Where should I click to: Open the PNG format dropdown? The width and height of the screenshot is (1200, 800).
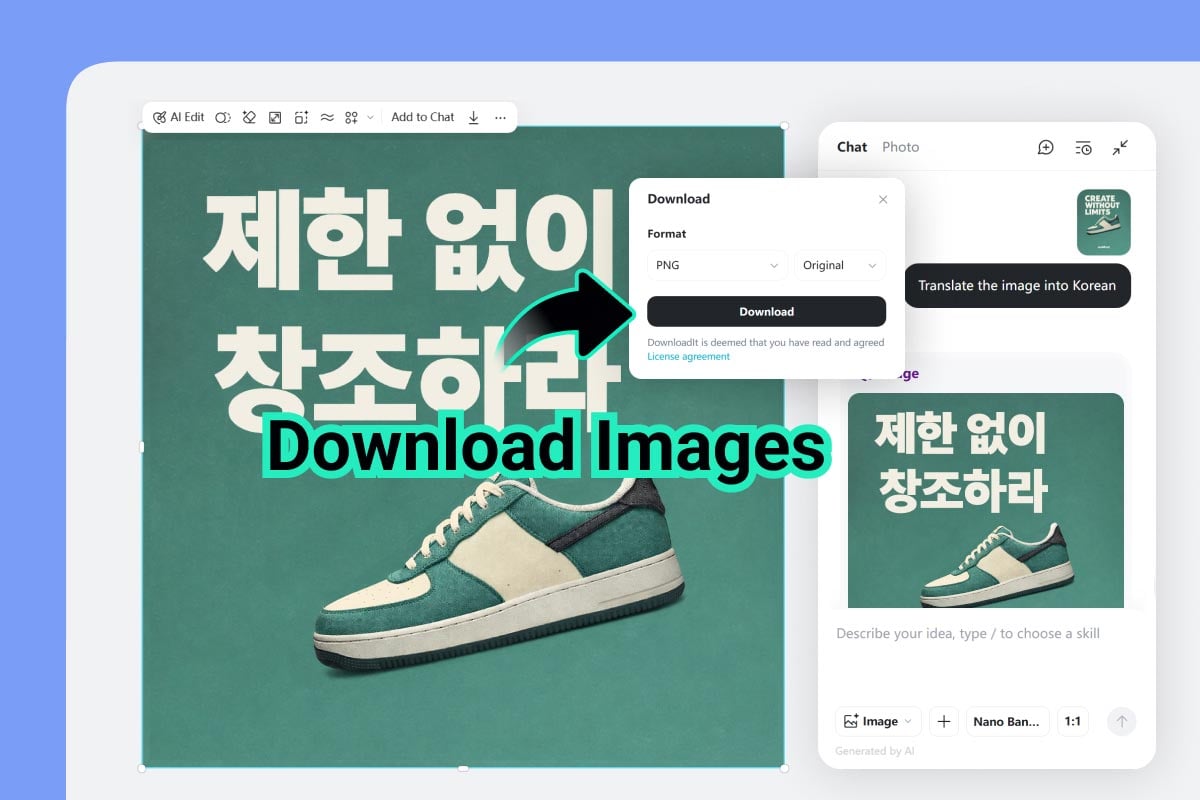point(716,265)
